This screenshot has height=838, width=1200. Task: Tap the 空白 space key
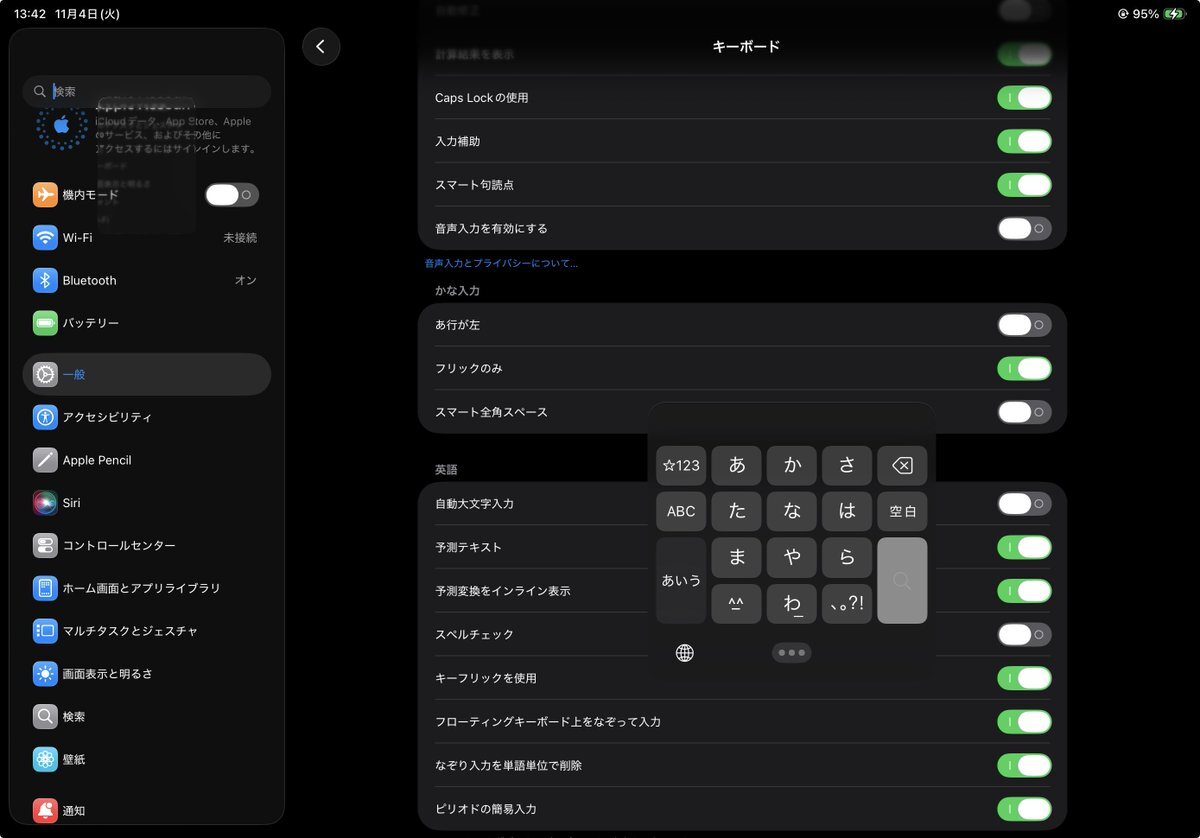click(902, 511)
